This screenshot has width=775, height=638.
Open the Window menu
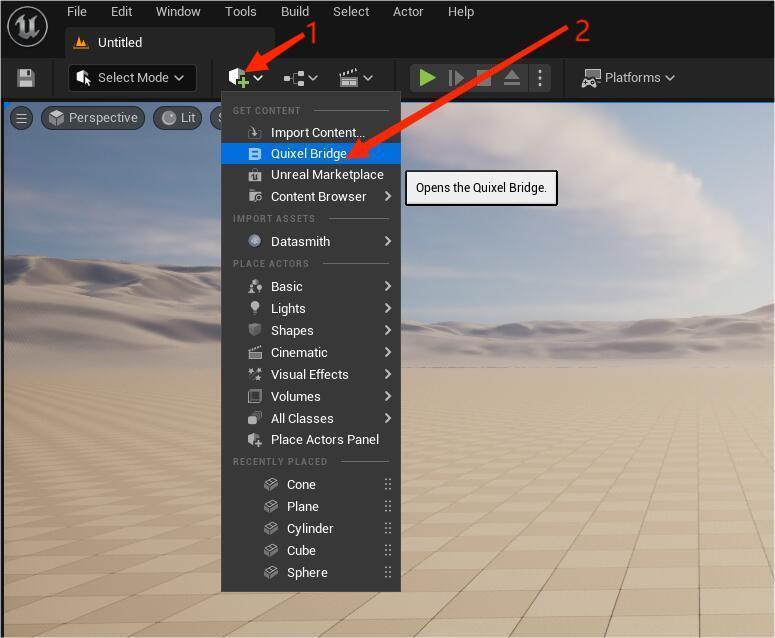(178, 11)
